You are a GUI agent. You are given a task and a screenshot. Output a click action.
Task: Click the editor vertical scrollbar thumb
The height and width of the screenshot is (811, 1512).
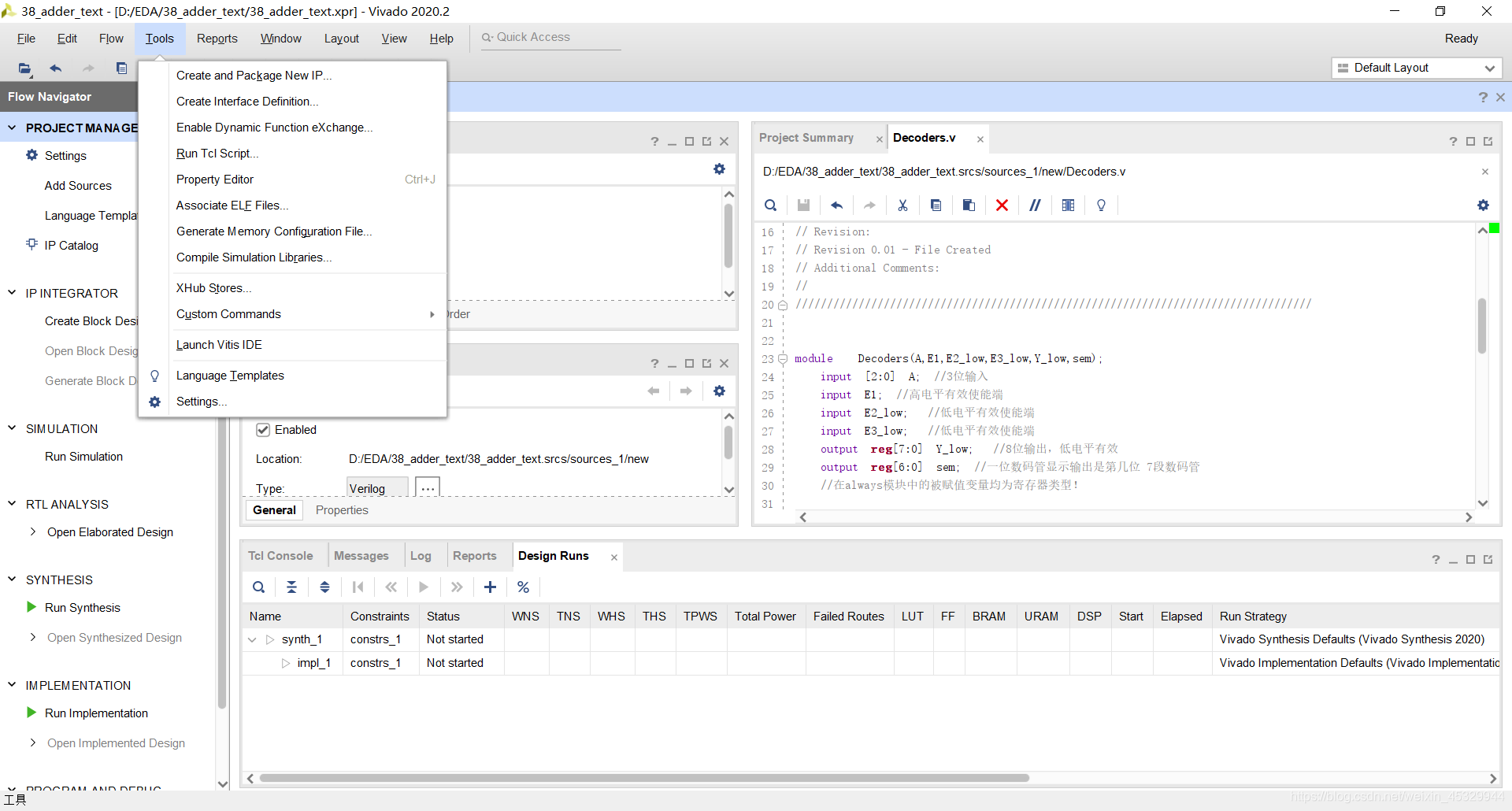pos(1482,326)
